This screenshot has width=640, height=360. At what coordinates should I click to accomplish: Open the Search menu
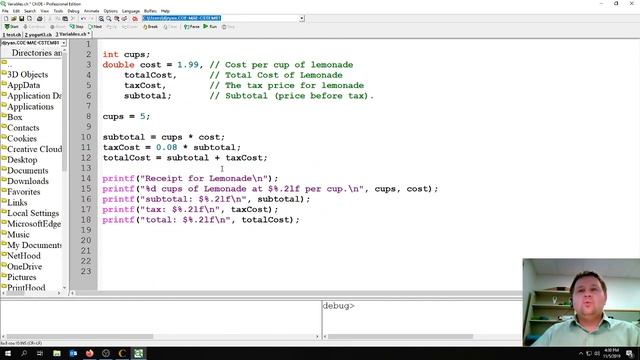pyautogui.click(x=30, y=11)
